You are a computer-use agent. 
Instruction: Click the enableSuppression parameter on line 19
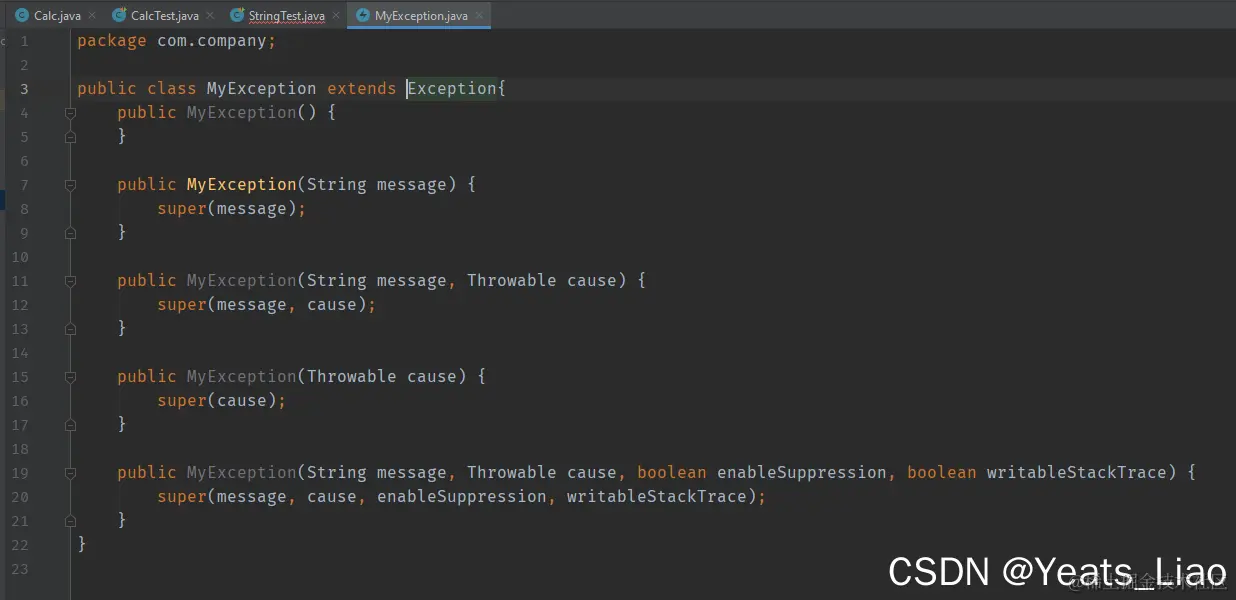[802, 473]
